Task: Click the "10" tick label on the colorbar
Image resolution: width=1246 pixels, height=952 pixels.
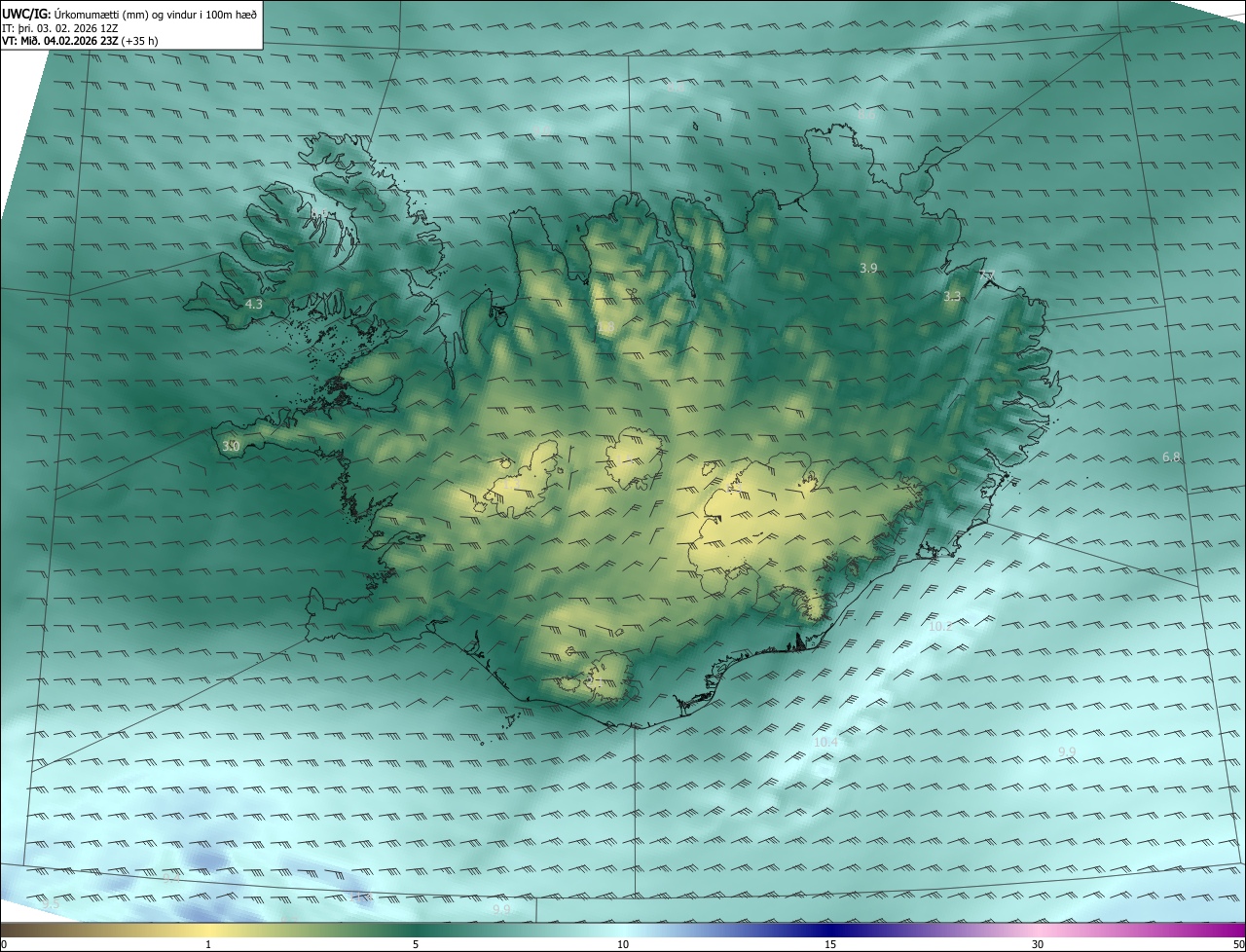Action: 623,944
